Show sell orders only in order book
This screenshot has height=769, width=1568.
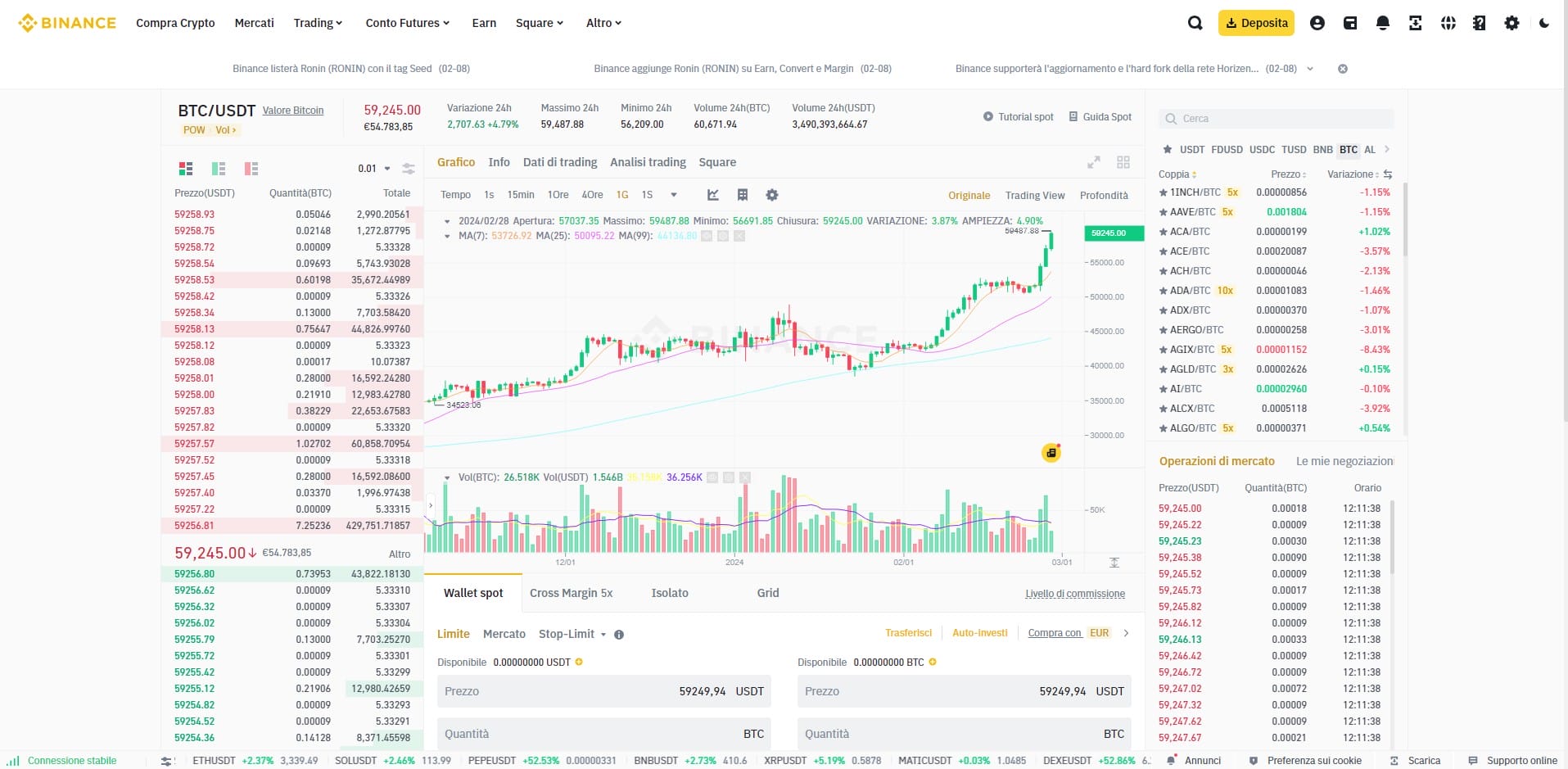click(x=251, y=169)
